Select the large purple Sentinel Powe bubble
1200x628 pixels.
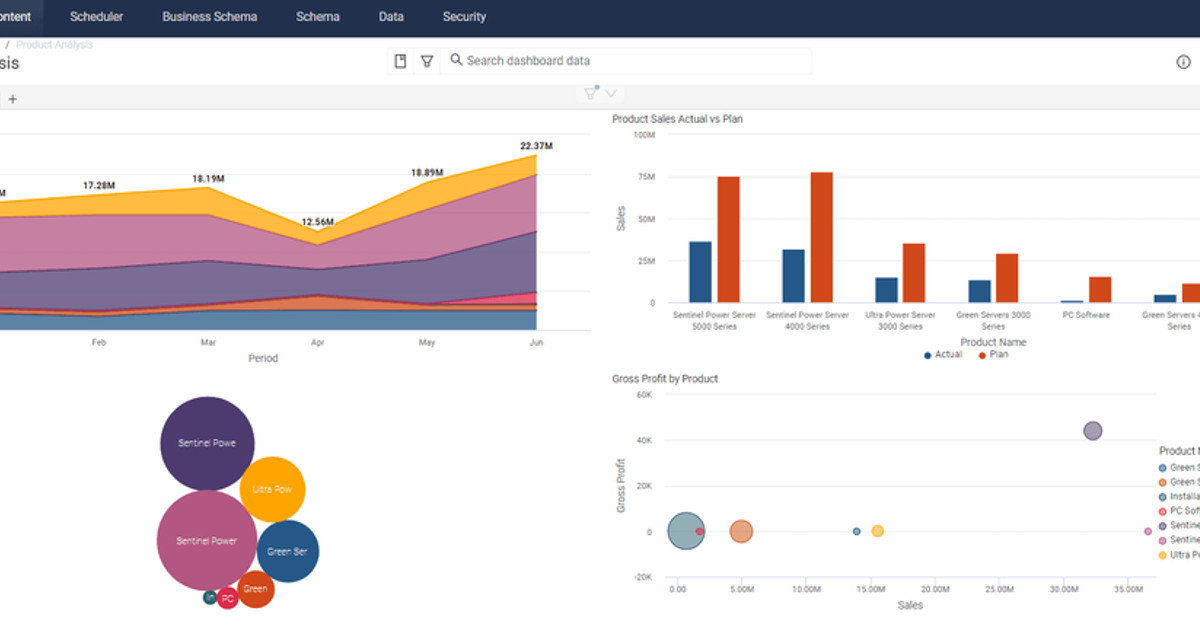(x=207, y=443)
